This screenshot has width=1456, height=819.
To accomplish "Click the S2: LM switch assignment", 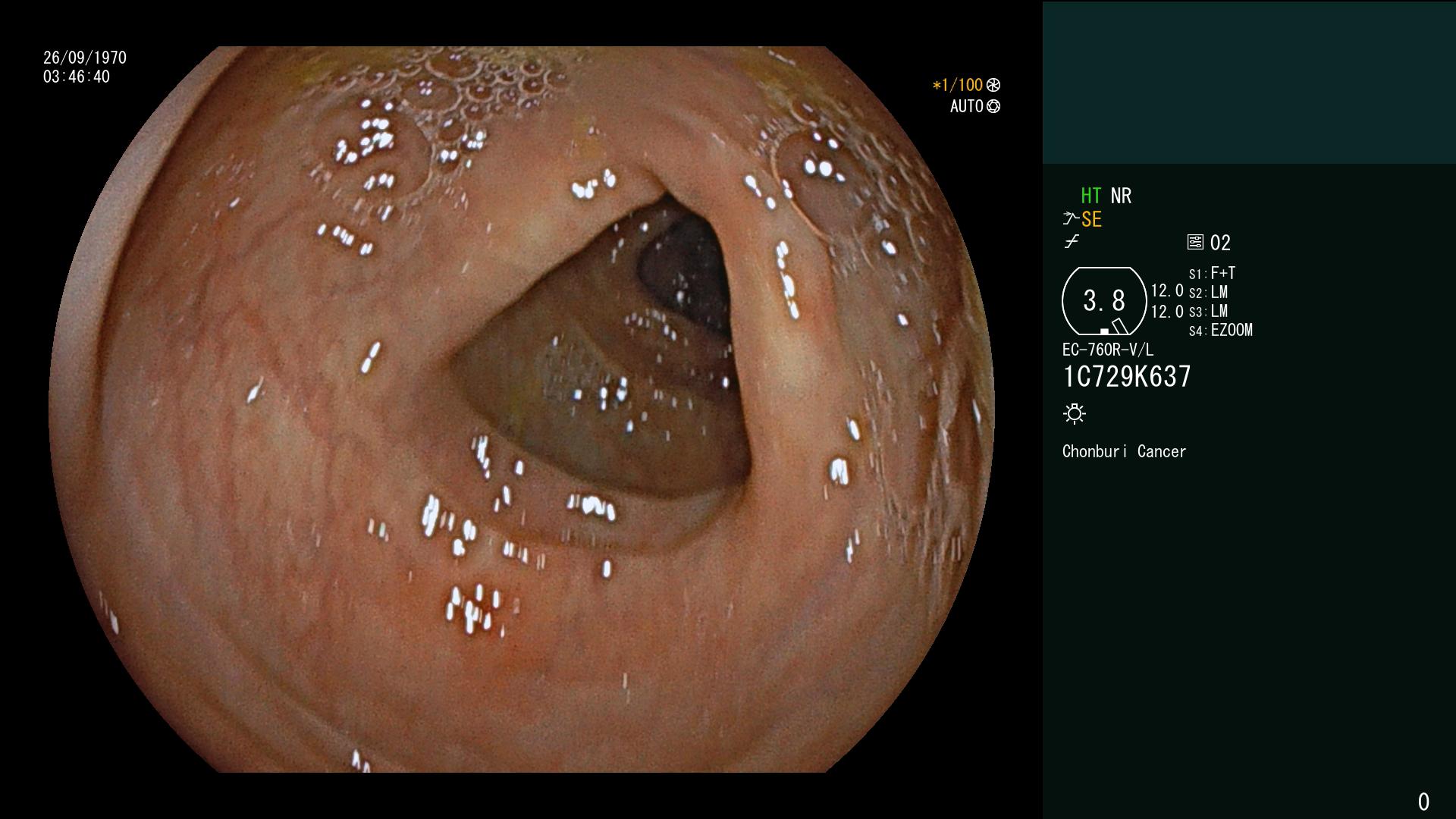I will click(1208, 292).
